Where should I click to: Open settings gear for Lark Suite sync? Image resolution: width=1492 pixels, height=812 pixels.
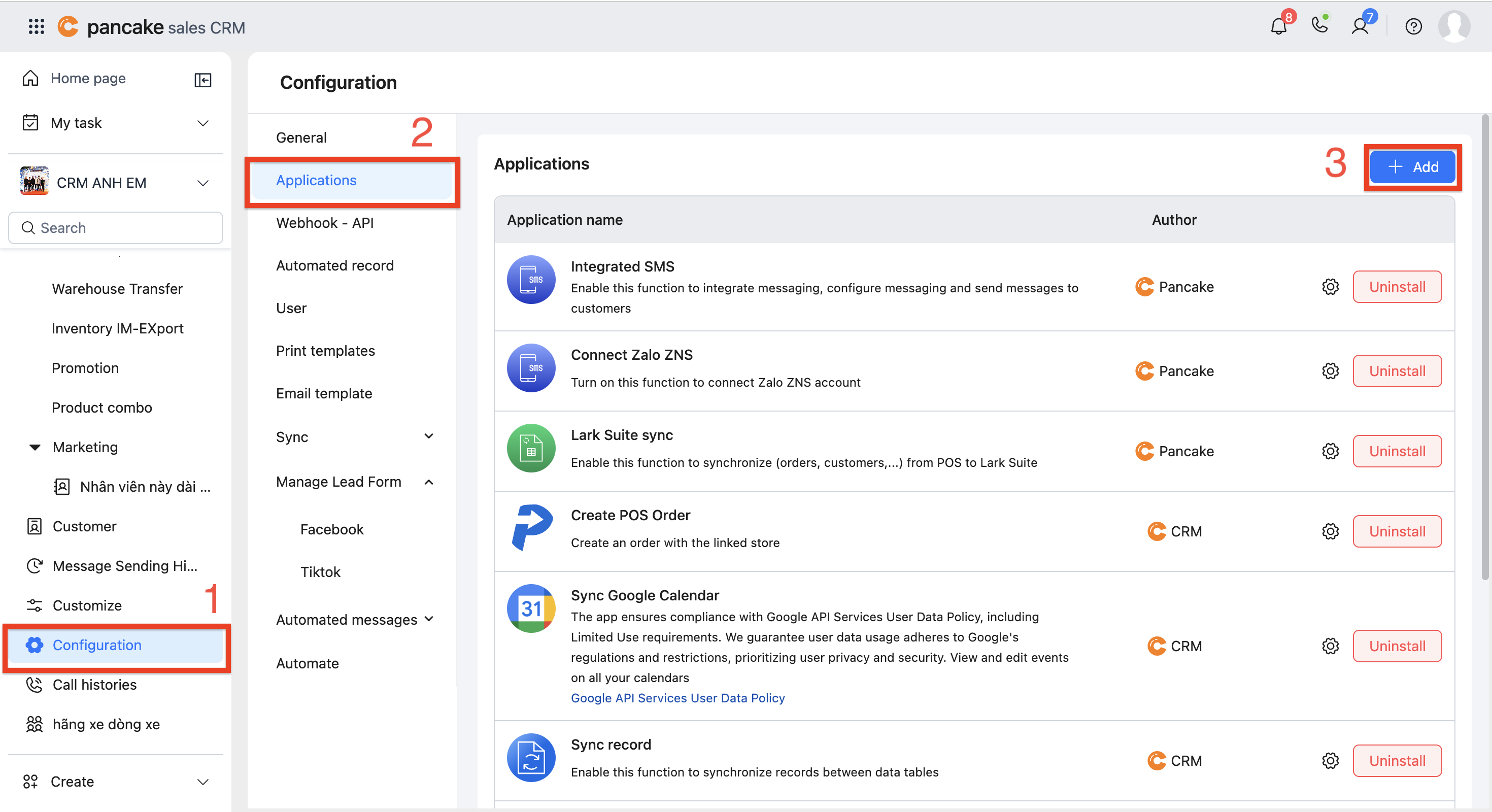[x=1331, y=451]
